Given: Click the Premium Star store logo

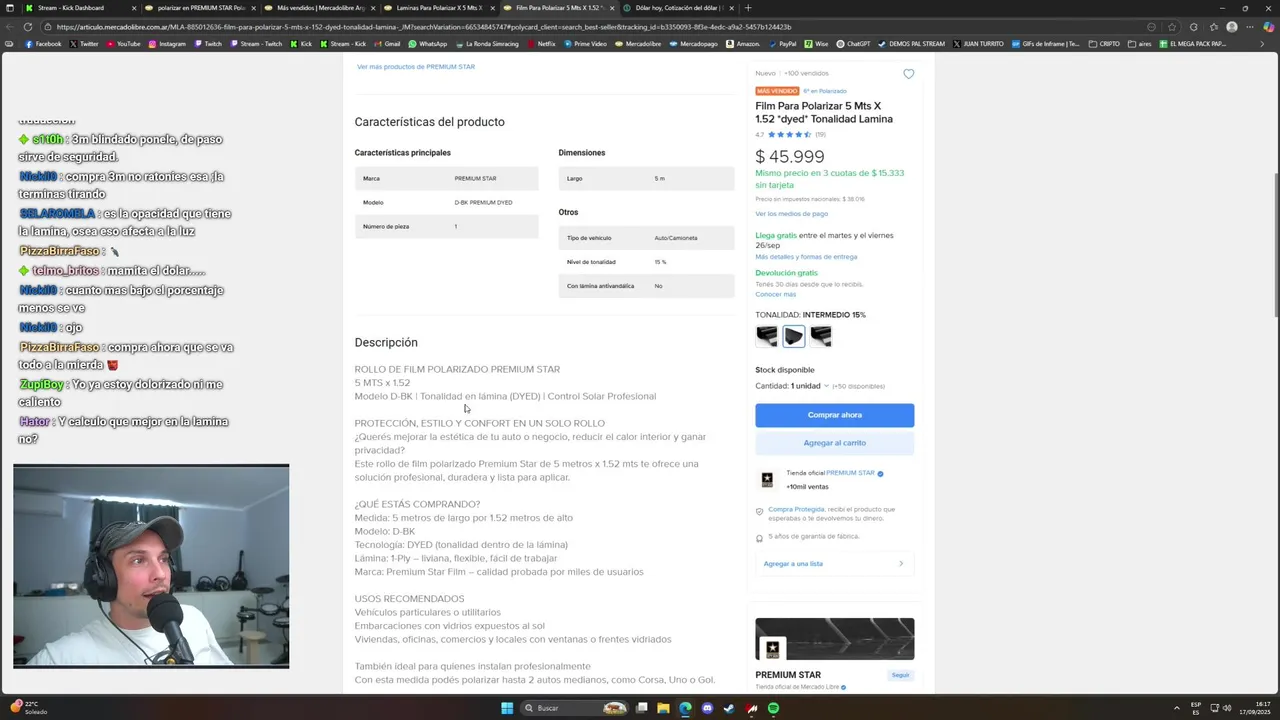Looking at the screenshot, I should click(767, 480).
